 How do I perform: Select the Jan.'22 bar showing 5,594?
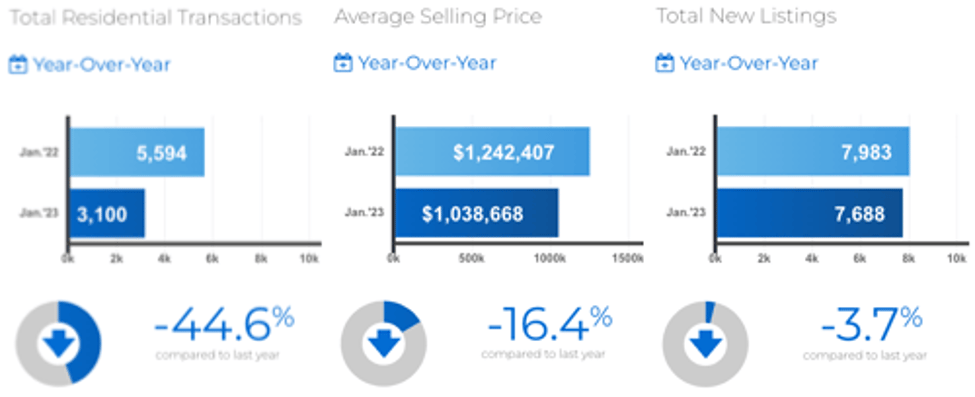137,152
